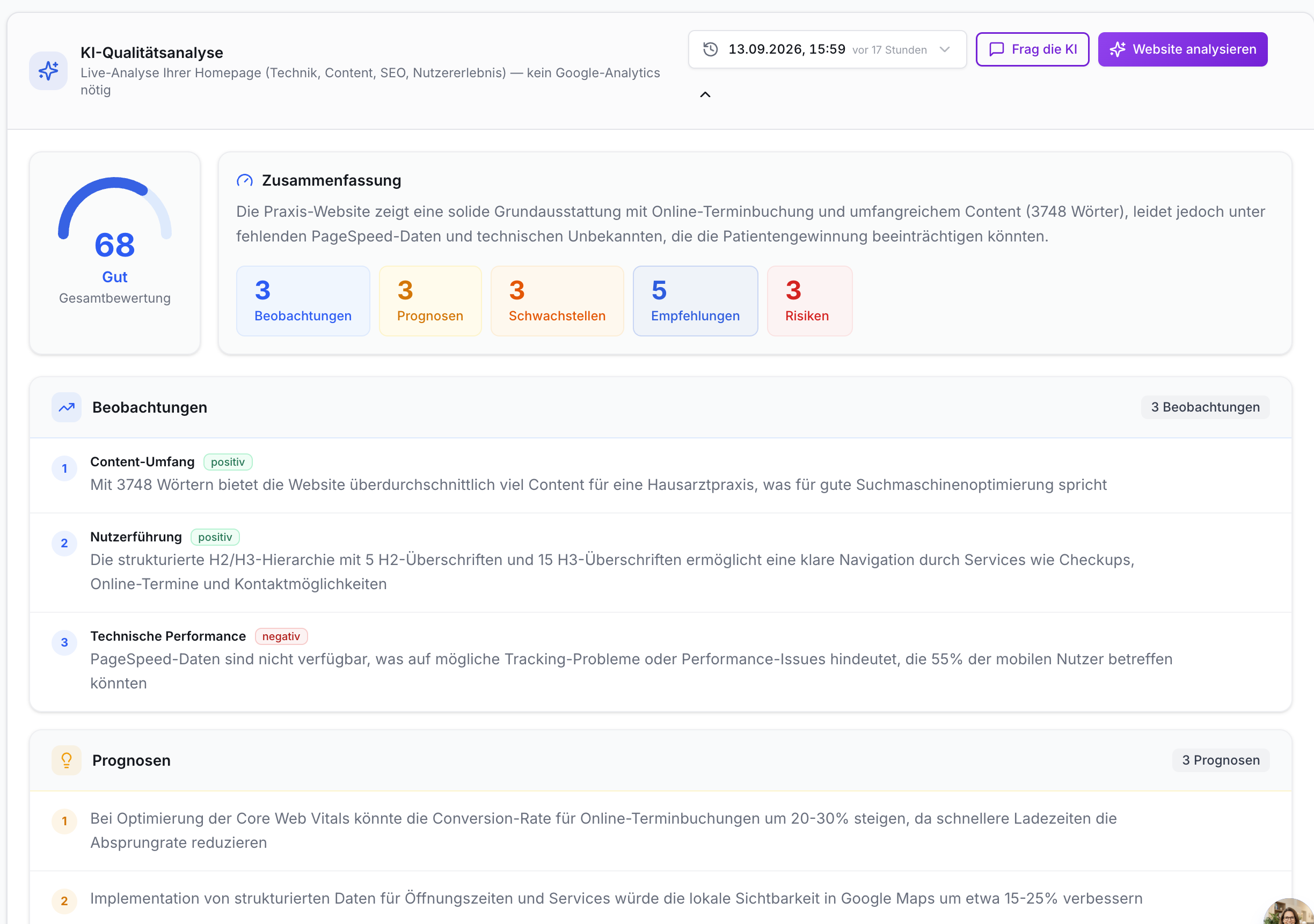
Task: Click the 'Nutzerführung' observation title
Action: click(136, 537)
